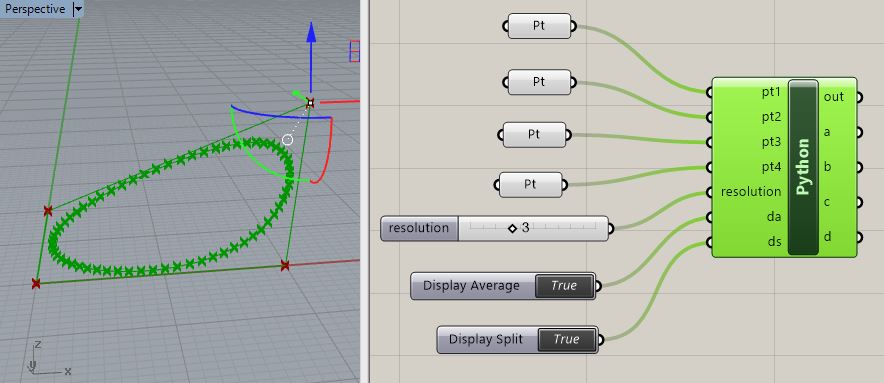Select the Pt parameter wired to pt4

pyautogui.click(x=530, y=184)
